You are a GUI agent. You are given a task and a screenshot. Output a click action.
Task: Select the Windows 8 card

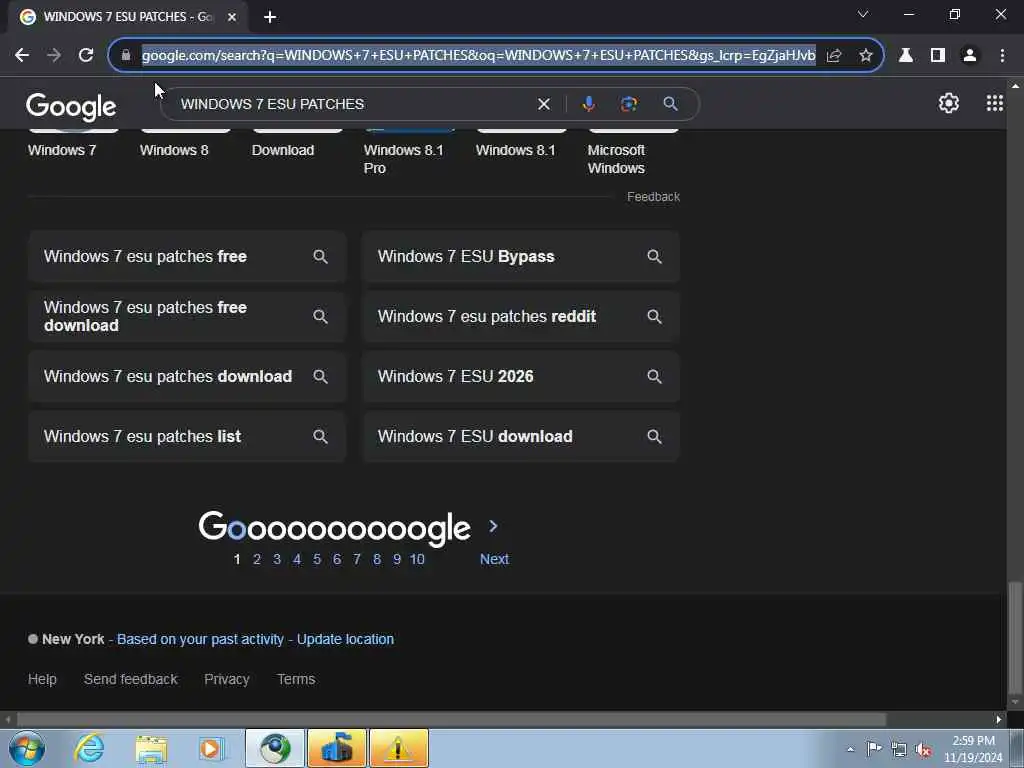[185, 145]
